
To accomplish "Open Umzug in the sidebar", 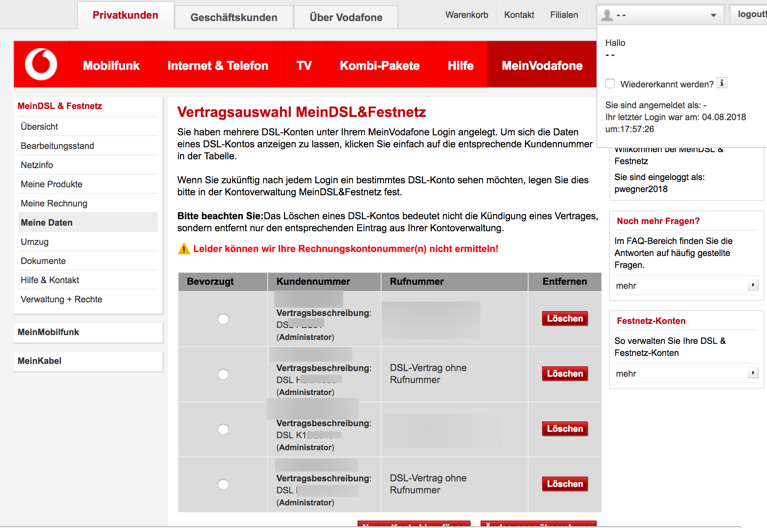I will (x=34, y=242).
